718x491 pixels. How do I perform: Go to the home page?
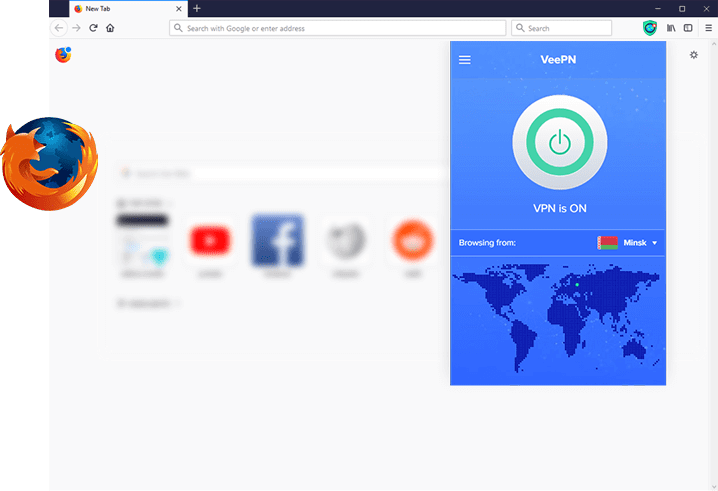point(110,28)
